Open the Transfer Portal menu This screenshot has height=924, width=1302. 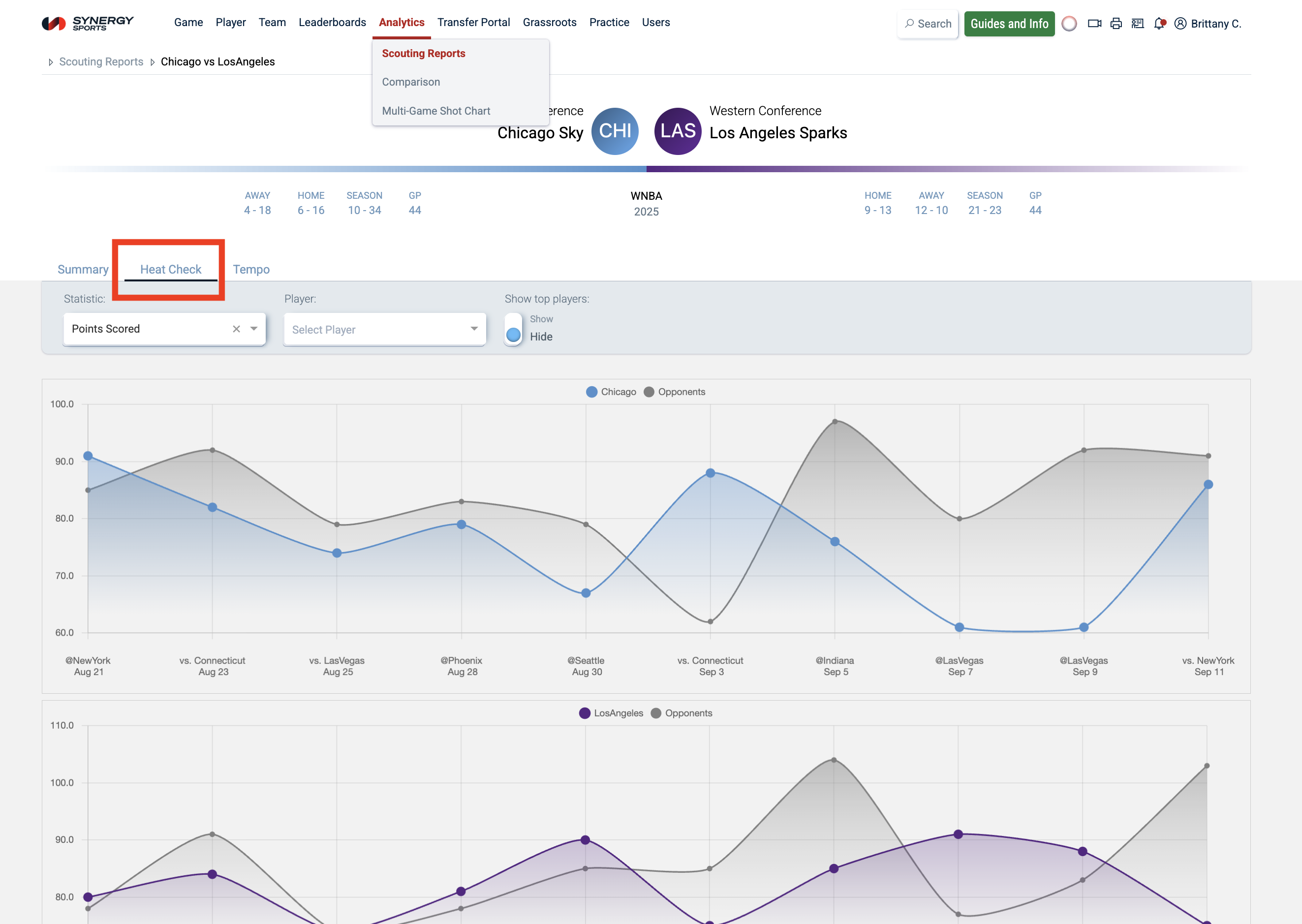(x=473, y=23)
